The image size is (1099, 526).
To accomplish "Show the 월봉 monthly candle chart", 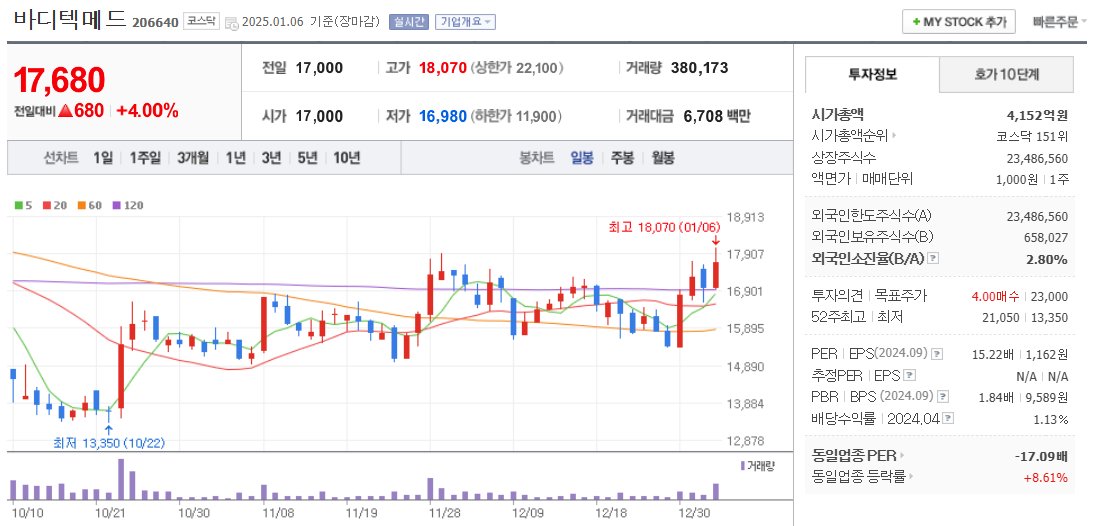I will [662, 158].
